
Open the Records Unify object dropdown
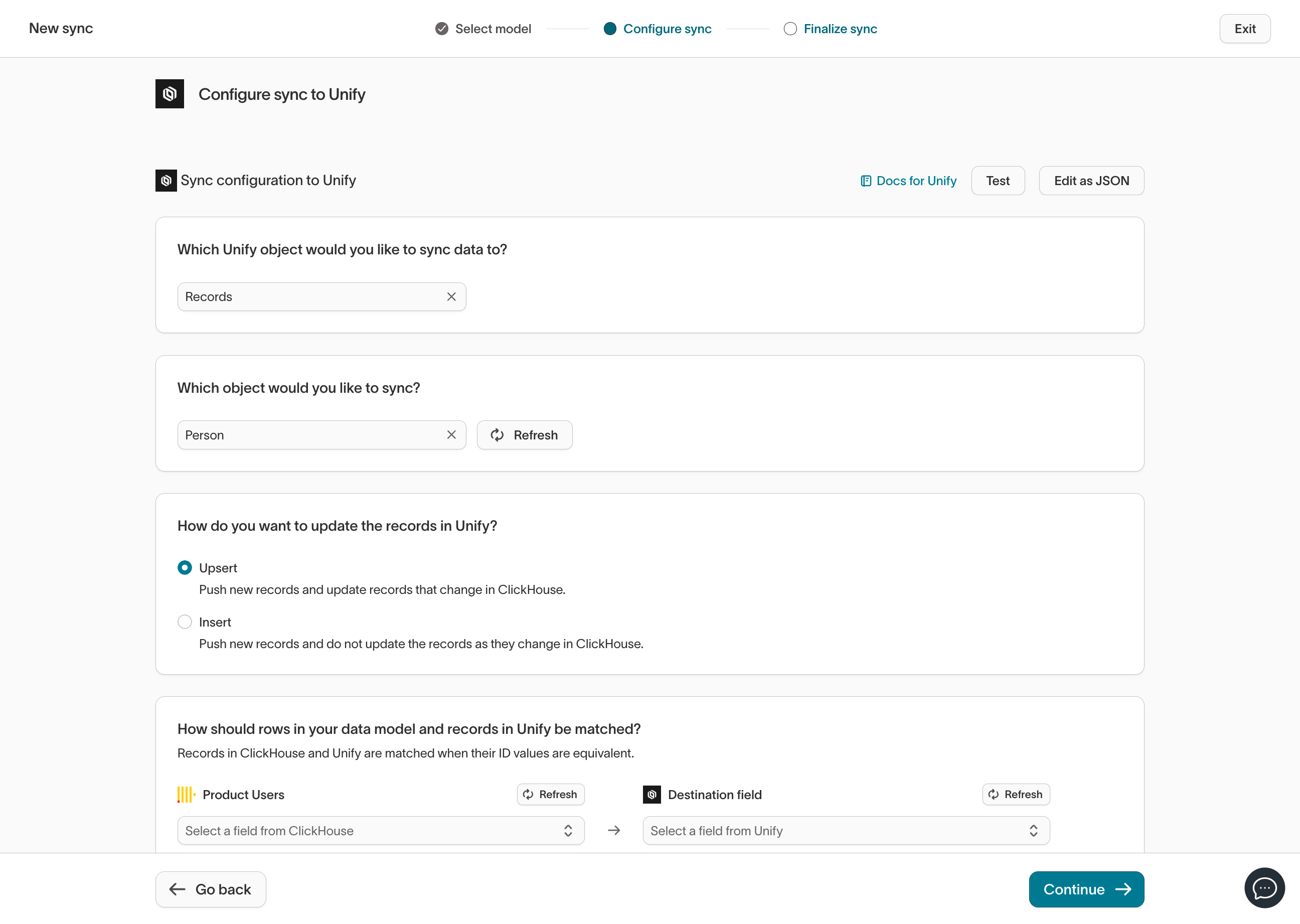[x=310, y=296]
